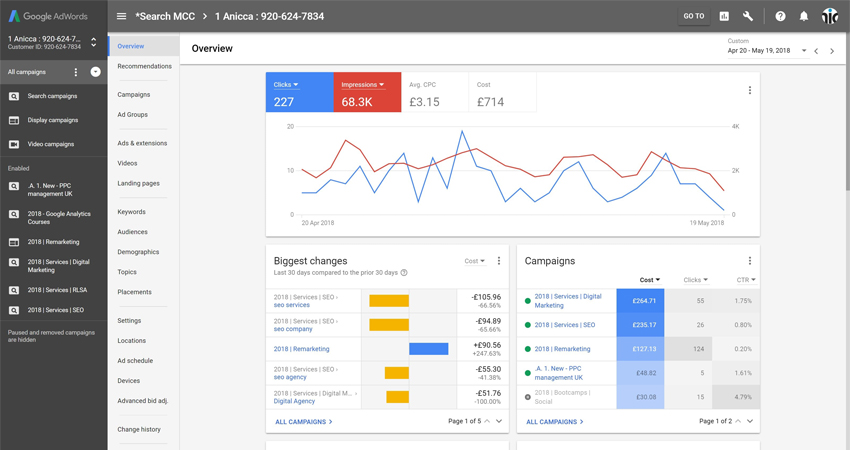
Task: Open the Campaigns card three-dot menu
Action: point(750,261)
